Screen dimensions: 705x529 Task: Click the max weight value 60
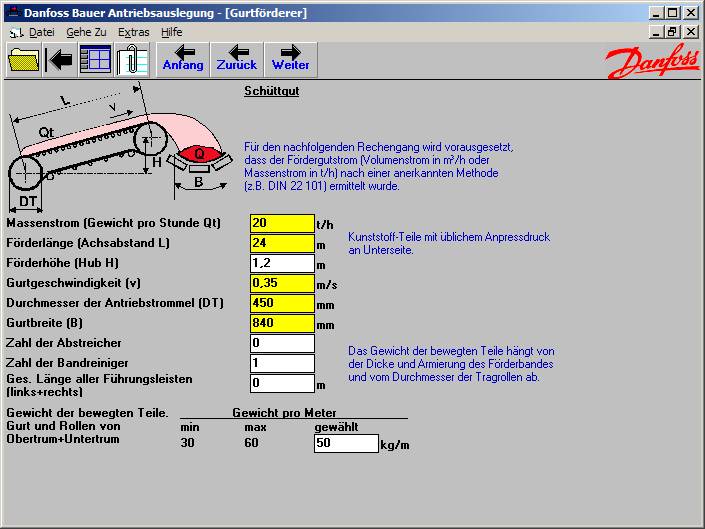pyautogui.click(x=251, y=443)
